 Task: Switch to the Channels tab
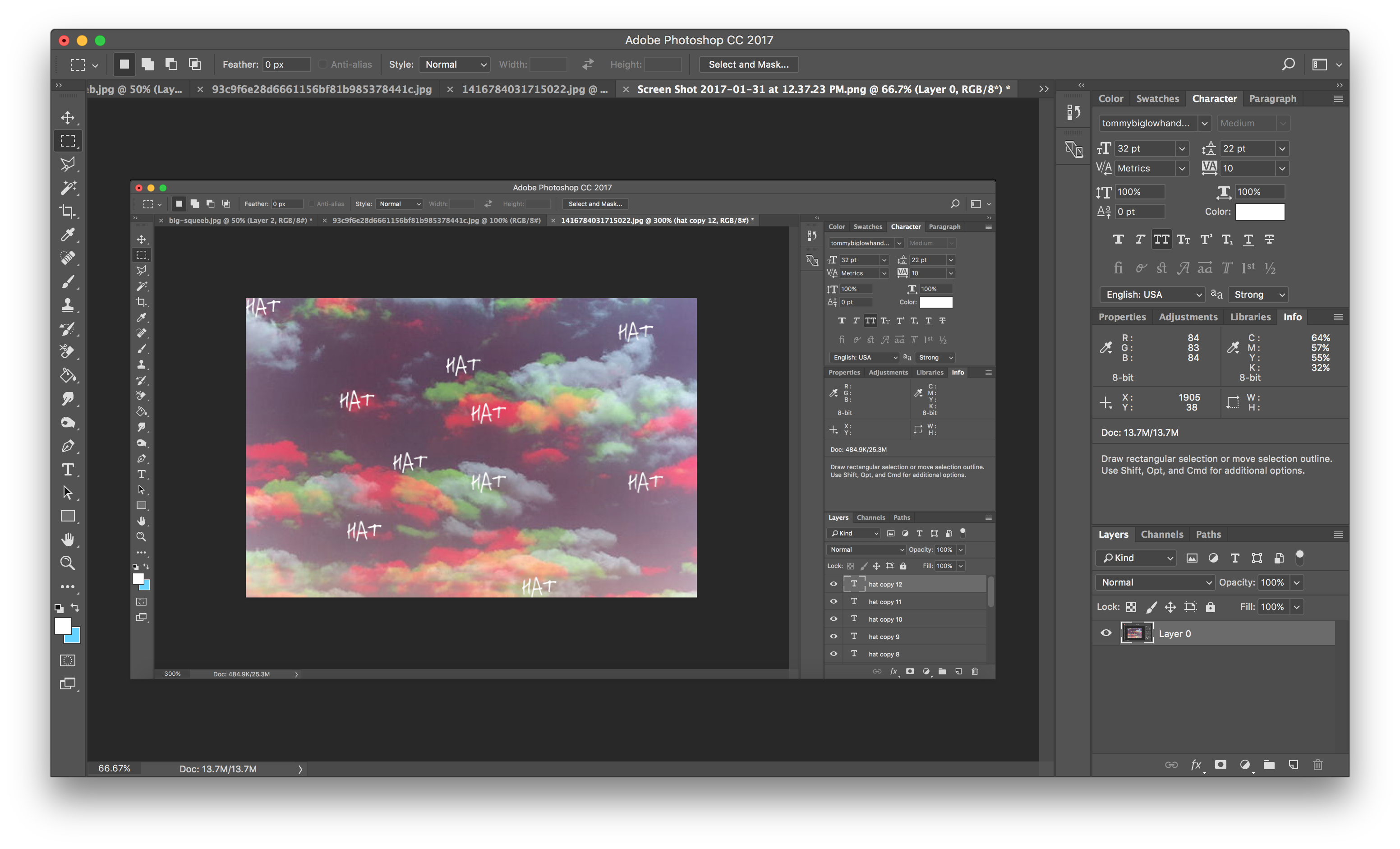tap(1162, 534)
